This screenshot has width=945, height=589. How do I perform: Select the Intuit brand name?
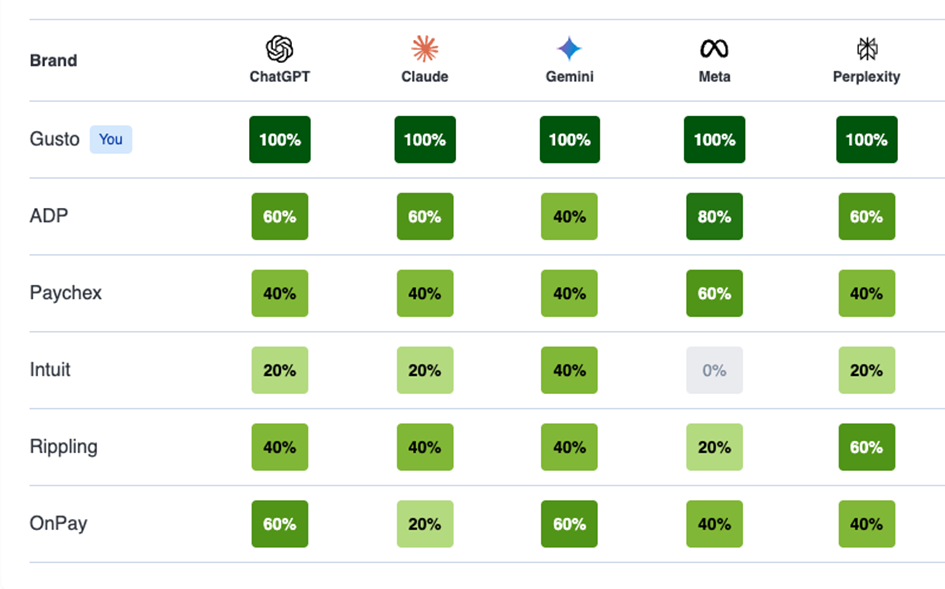50,370
